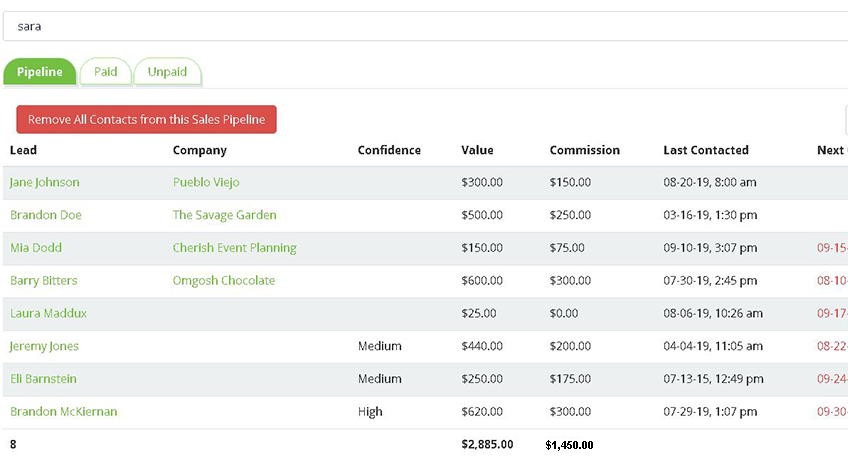848x465 pixels.
Task: Select lead Mia Dodd
Action: tap(36, 248)
